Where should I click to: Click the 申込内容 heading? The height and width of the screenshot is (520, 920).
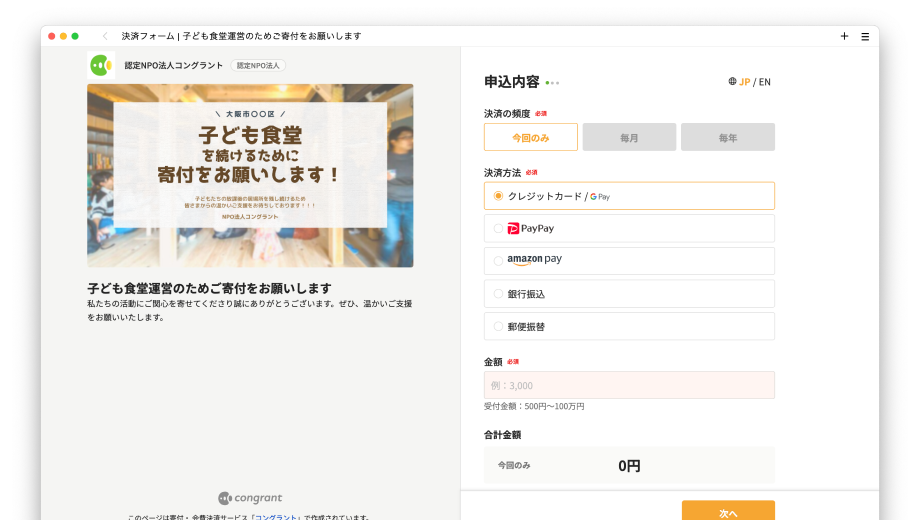(x=512, y=82)
